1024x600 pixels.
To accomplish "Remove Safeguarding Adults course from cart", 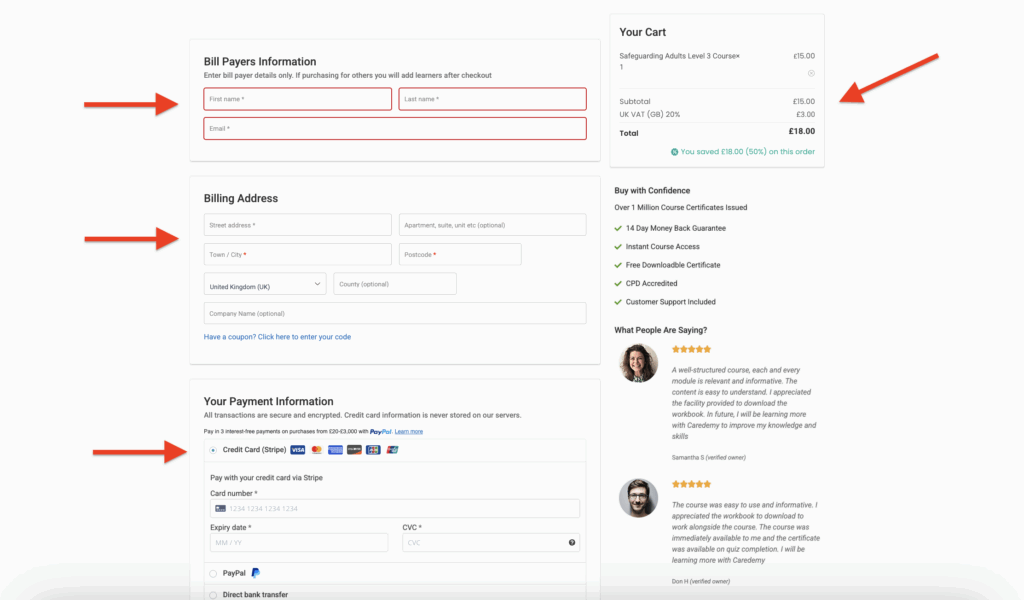I will pos(811,73).
